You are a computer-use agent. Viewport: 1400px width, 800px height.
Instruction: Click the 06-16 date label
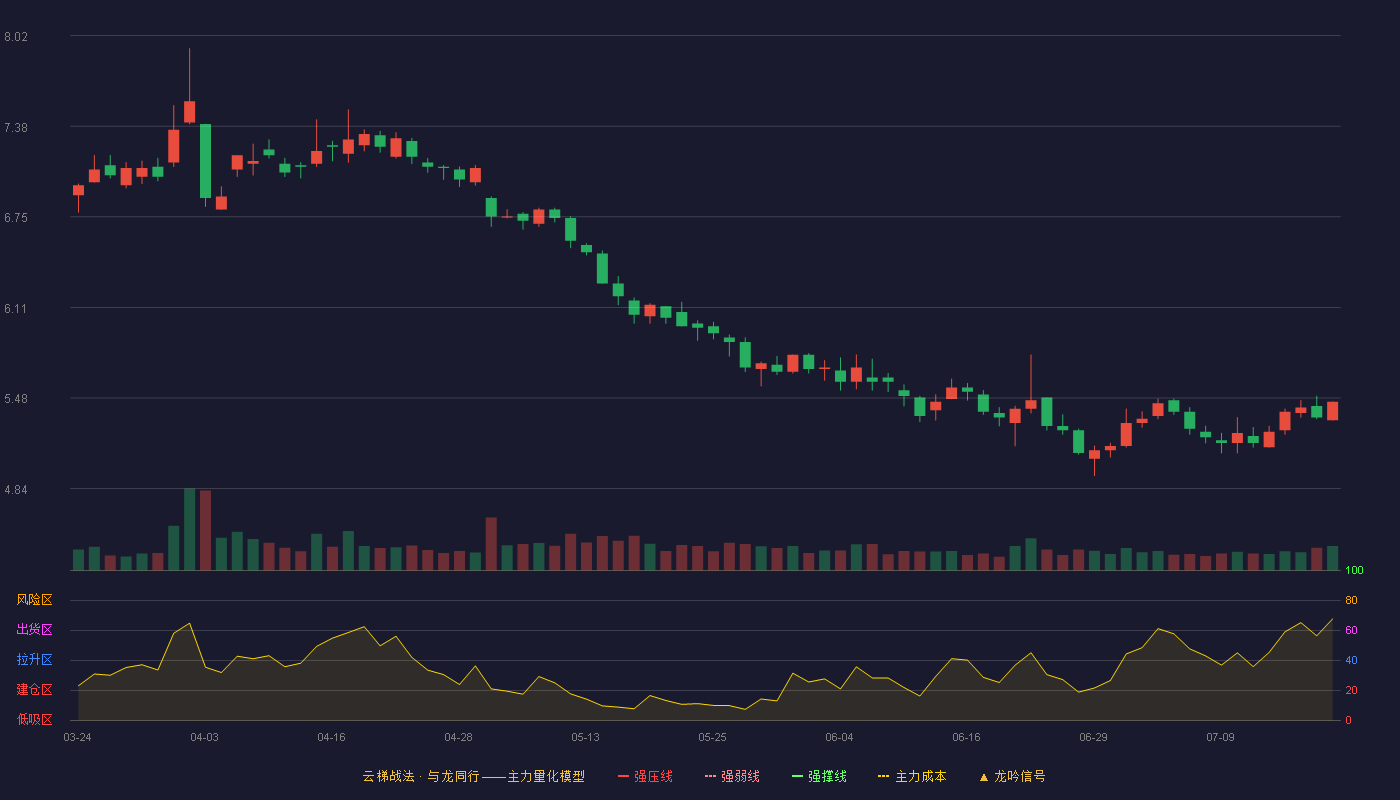point(966,737)
